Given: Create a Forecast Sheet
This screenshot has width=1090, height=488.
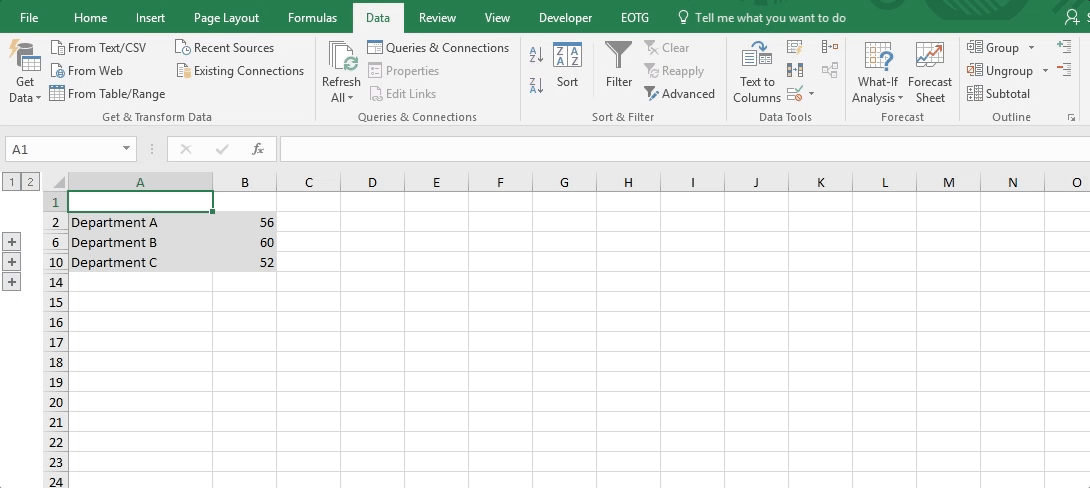Looking at the screenshot, I should pos(929,72).
